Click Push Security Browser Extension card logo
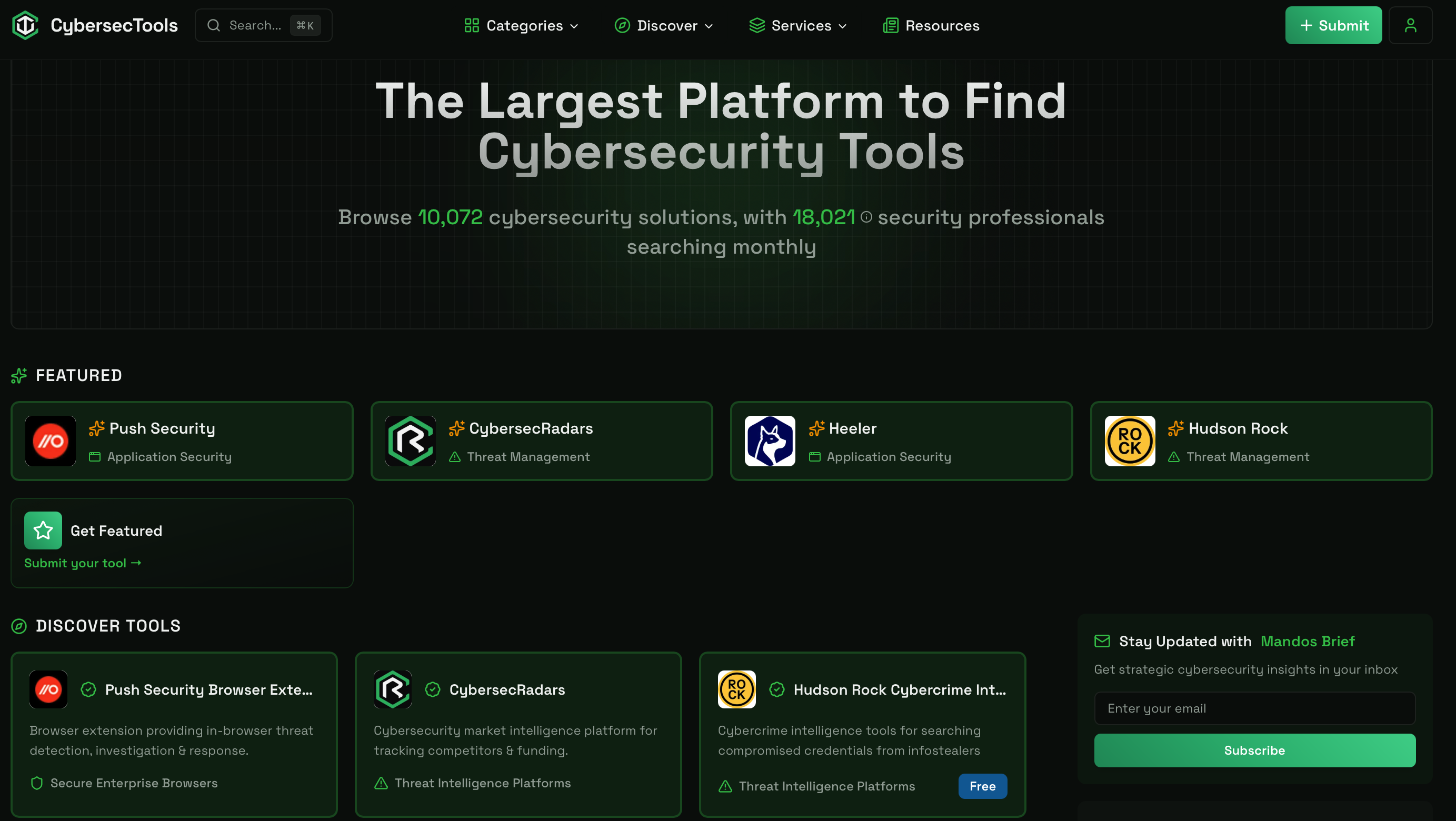Image resolution: width=1456 pixels, height=821 pixels. (48, 689)
